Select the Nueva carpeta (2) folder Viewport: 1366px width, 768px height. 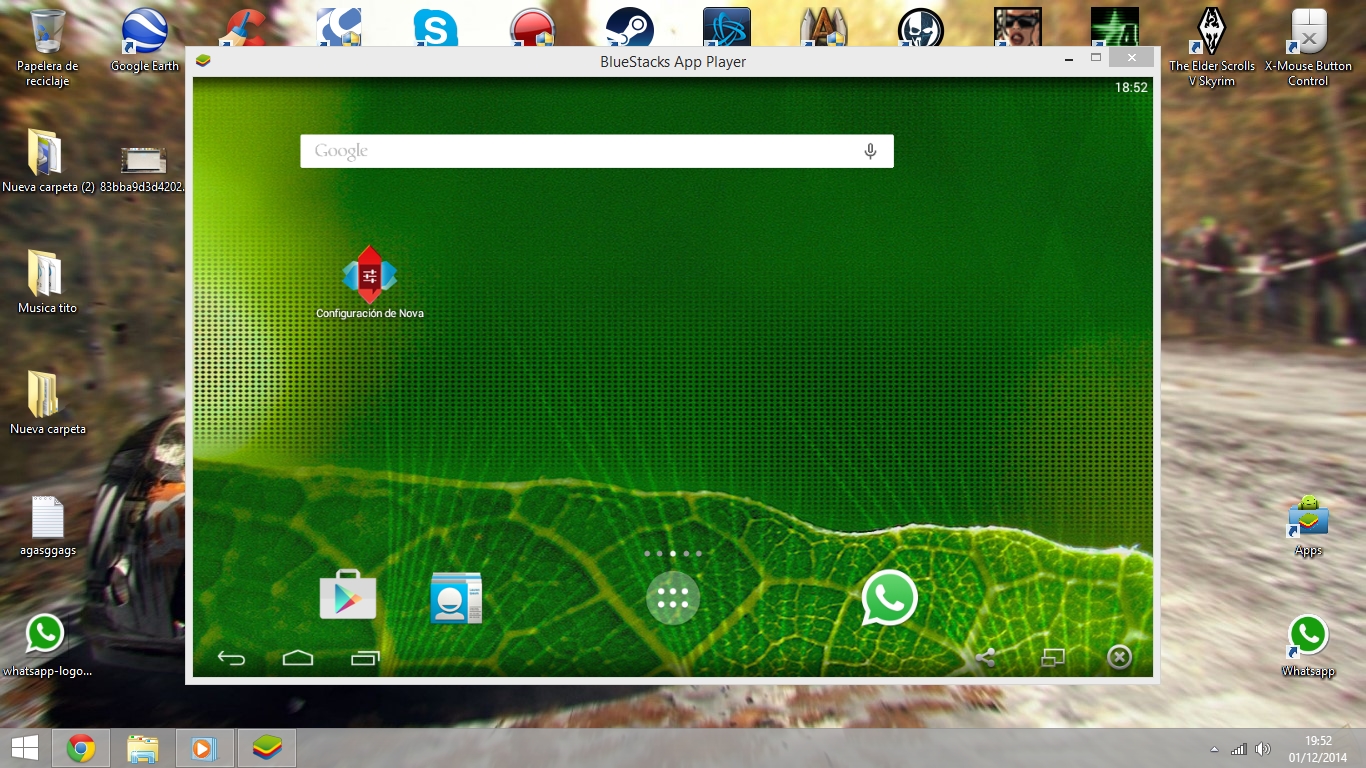[x=47, y=160]
